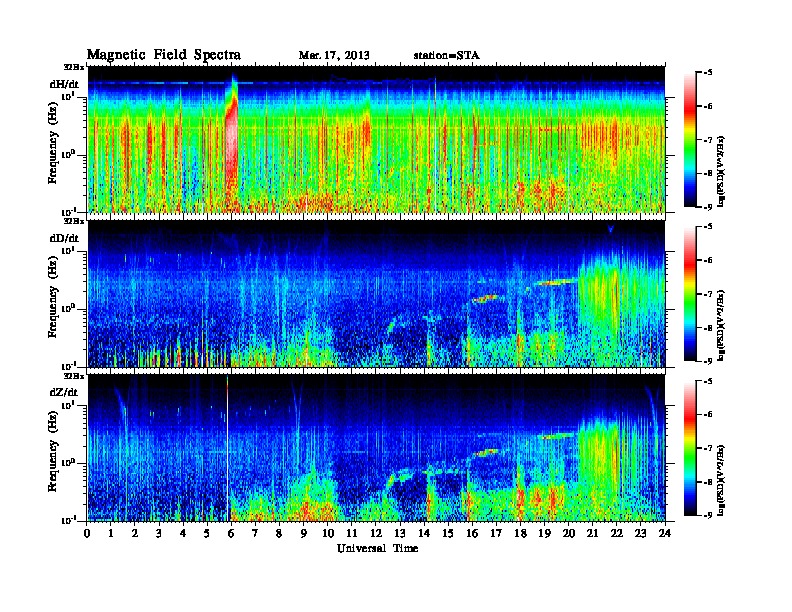Click the color bar beside the dZ/dt panel
Screen dimensions: 792x612
tap(689, 448)
